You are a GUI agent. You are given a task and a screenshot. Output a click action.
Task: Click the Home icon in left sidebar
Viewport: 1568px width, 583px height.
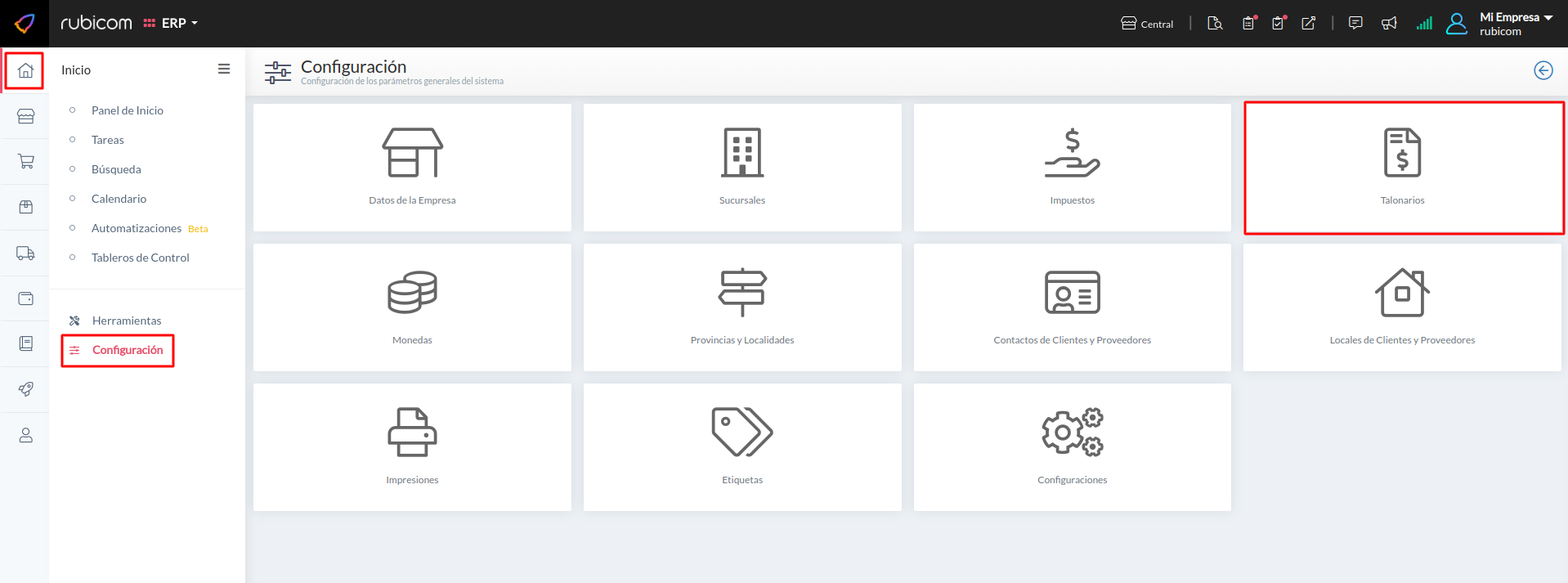[25, 70]
